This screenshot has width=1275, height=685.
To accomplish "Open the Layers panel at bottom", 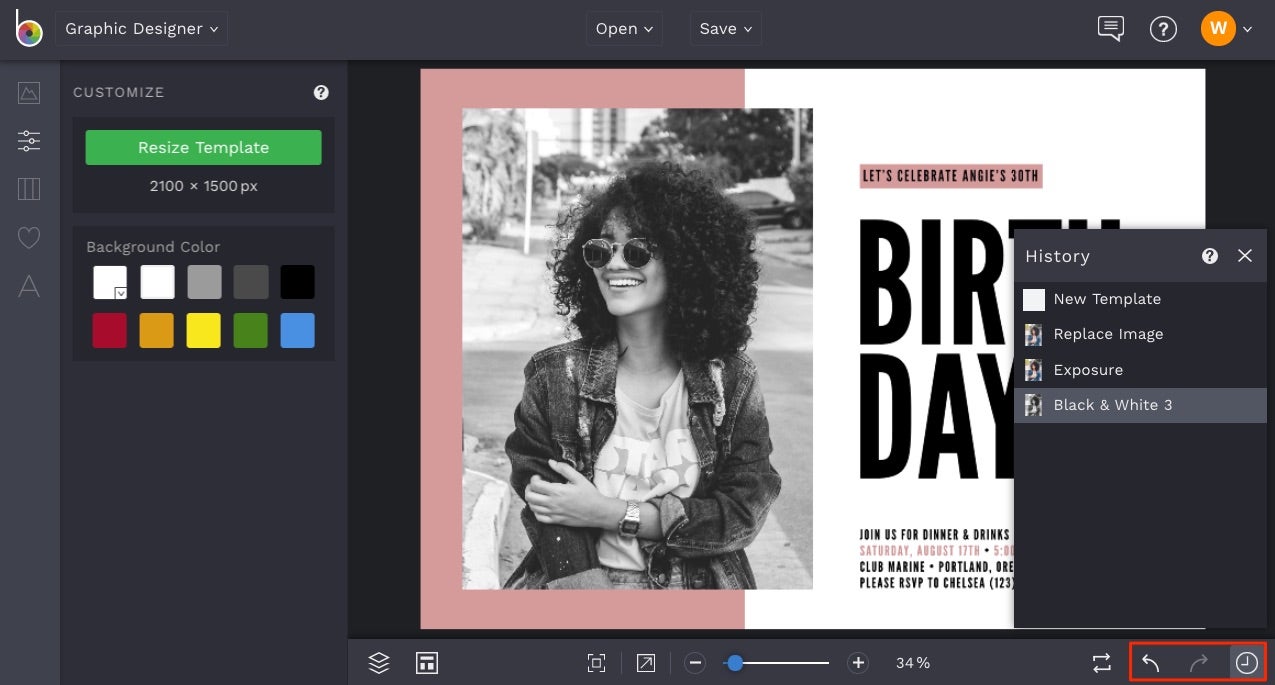I will tap(379, 662).
